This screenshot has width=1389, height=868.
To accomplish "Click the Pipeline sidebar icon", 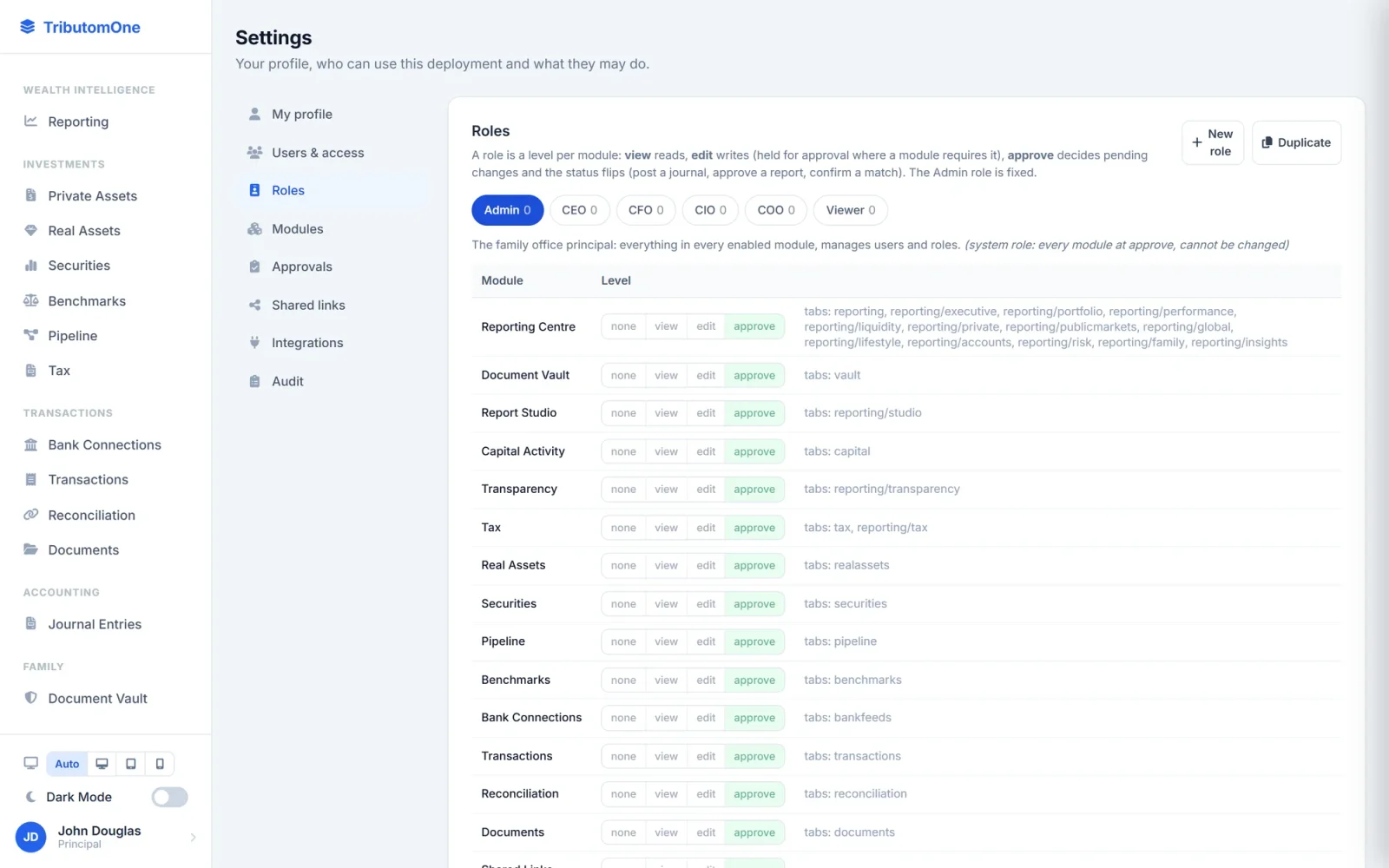I will click(30, 335).
